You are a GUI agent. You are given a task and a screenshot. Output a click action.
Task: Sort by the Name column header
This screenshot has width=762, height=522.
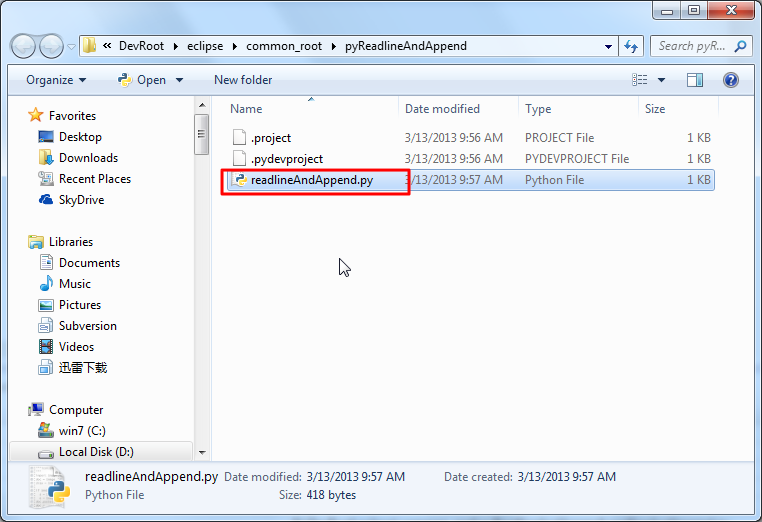coord(311,108)
